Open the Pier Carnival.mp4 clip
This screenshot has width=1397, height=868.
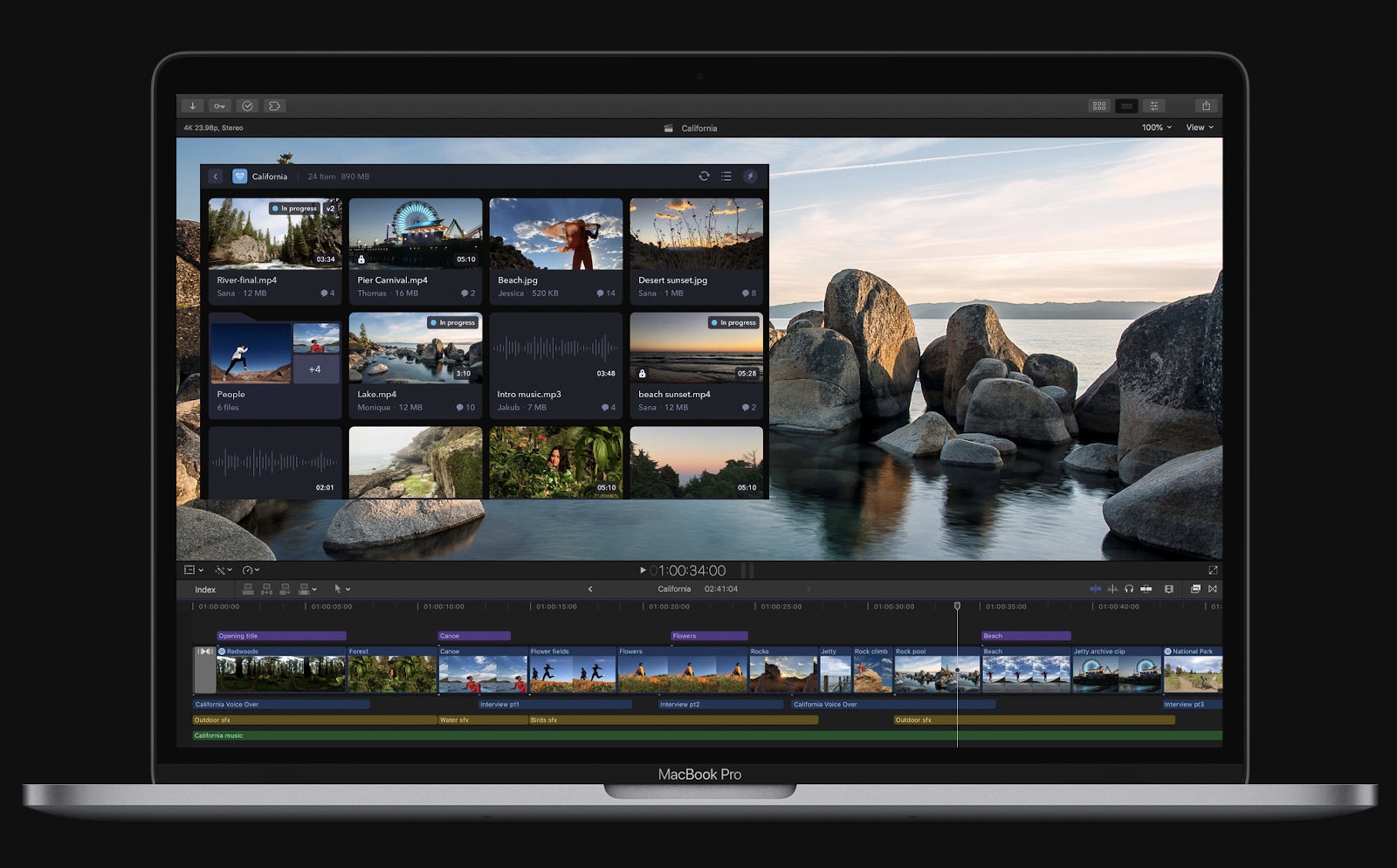point(416,233)
